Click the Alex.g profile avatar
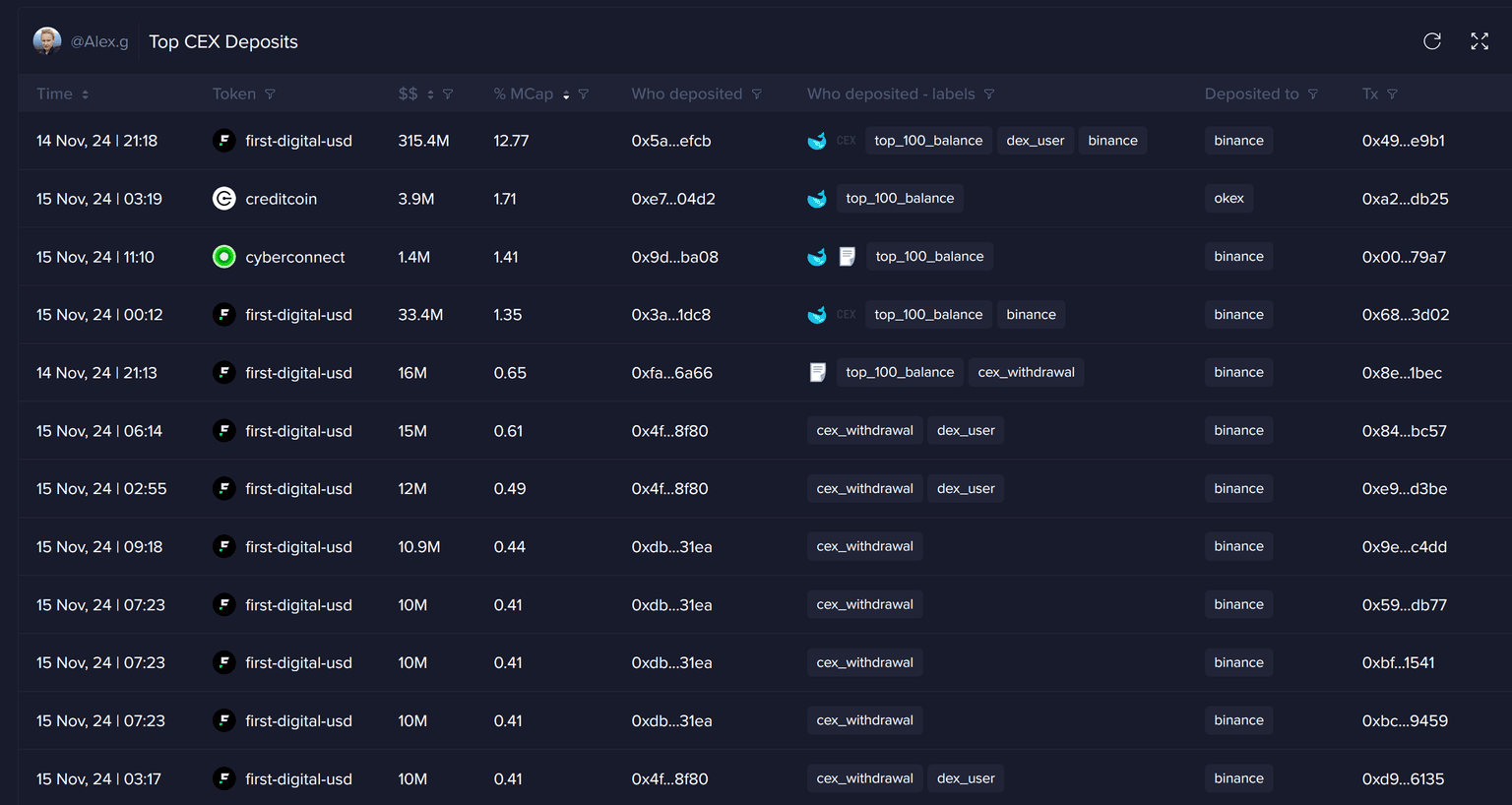This screenshot has height=805, width=1512. click(x=46, y=41)
